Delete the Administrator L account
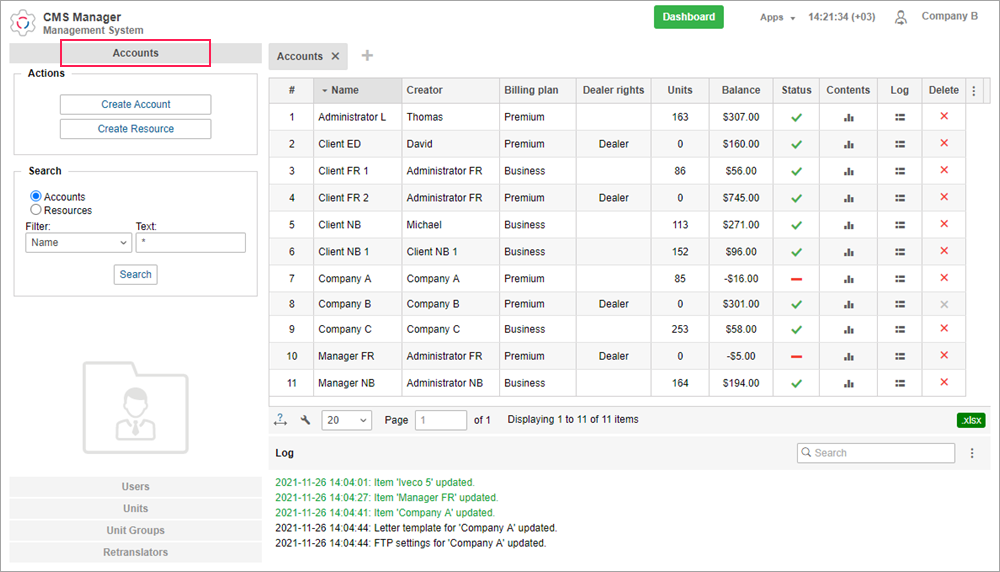 [944, 116]
